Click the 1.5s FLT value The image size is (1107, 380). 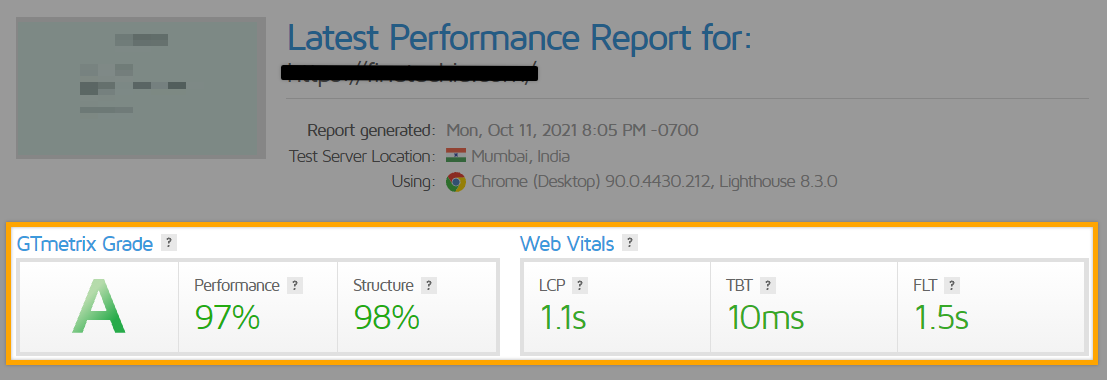click(x=941, y=318)
